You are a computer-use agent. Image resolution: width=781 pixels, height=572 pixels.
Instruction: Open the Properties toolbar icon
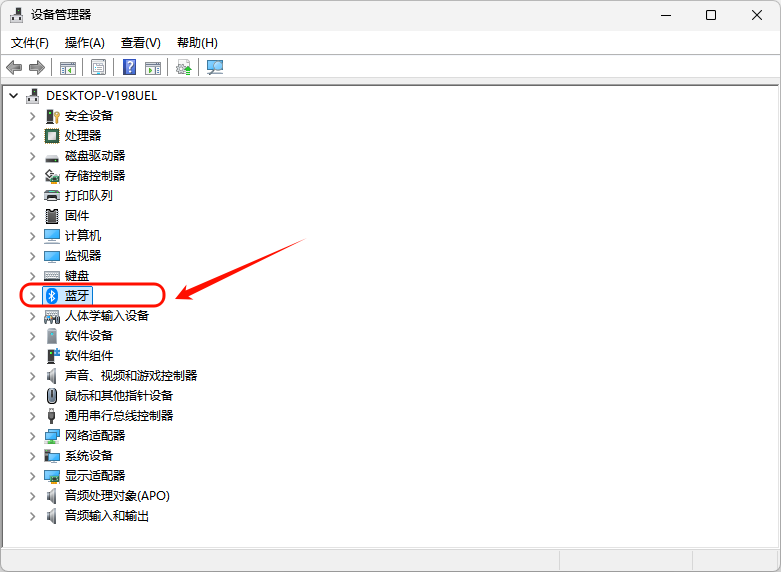98,67
